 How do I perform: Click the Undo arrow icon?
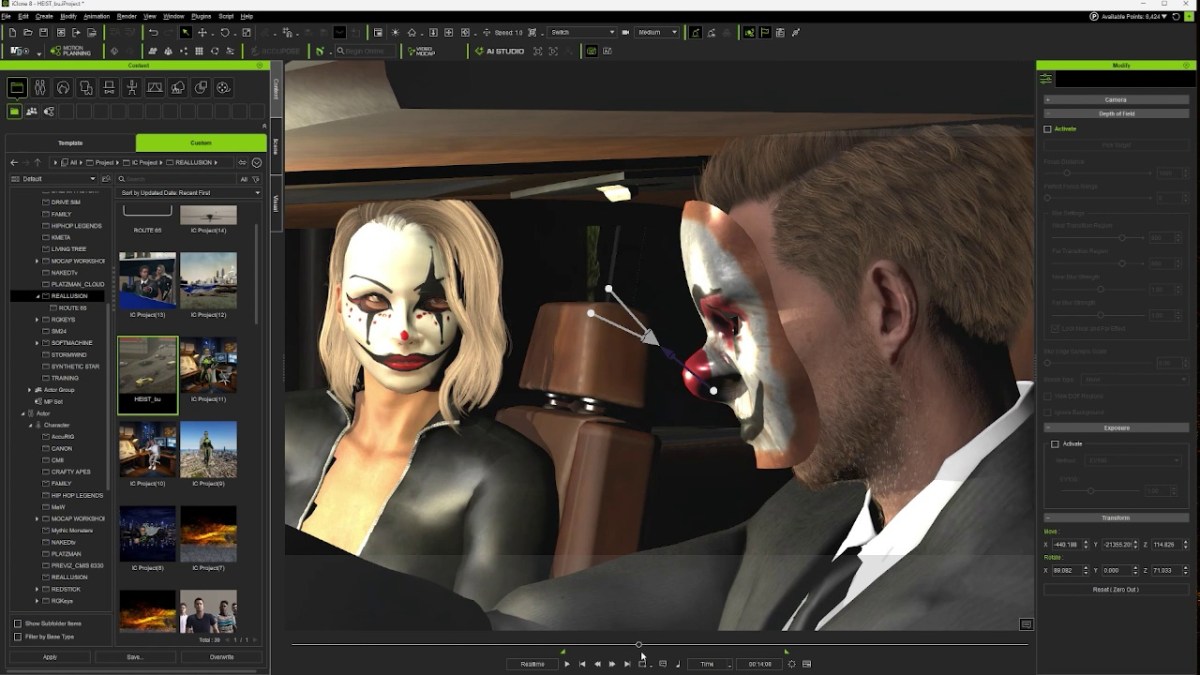click(153, 32)
